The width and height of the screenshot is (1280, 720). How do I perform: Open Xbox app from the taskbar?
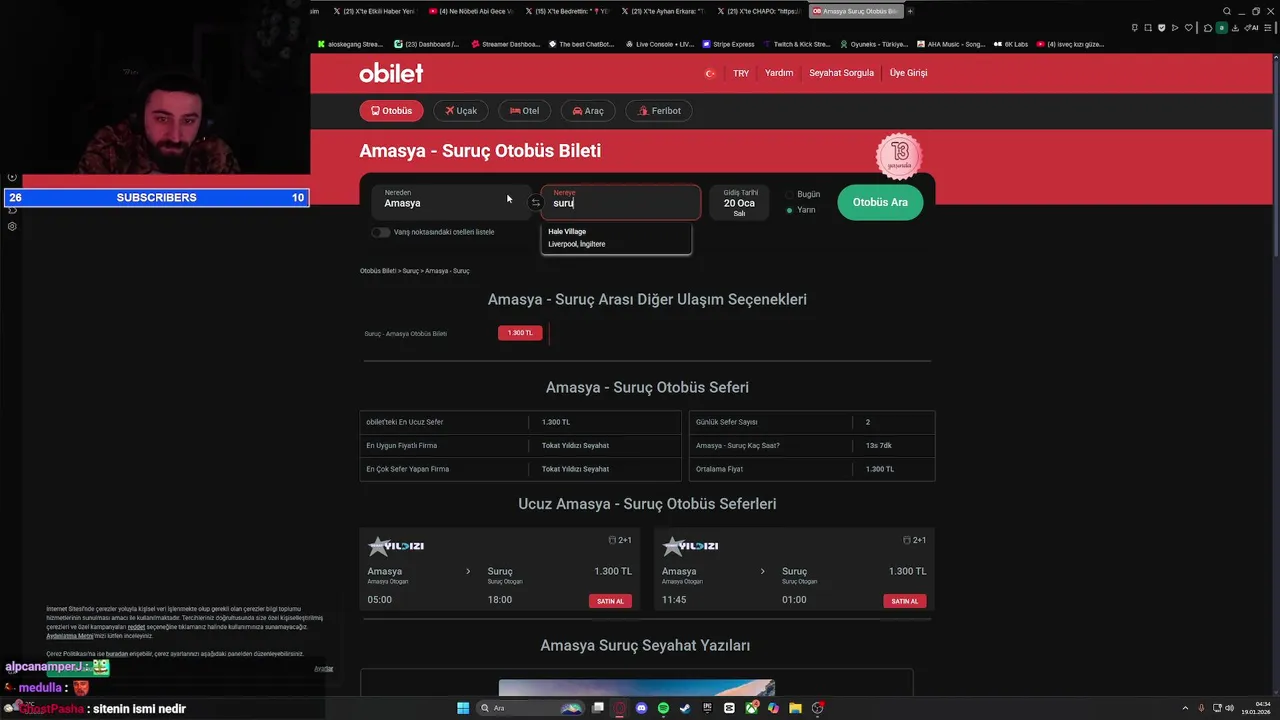click(x=751, y=708)
